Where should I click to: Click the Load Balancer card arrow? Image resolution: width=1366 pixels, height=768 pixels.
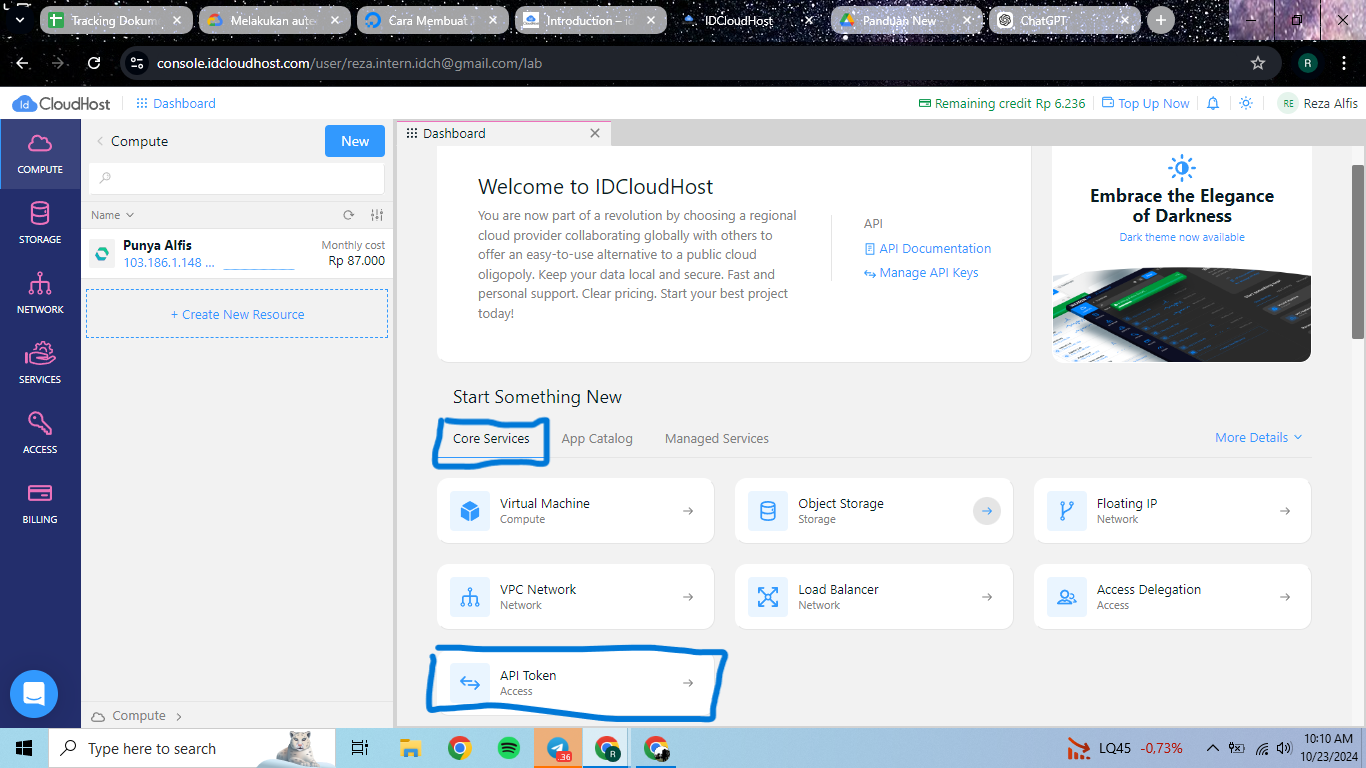click(x=987, y=597)
